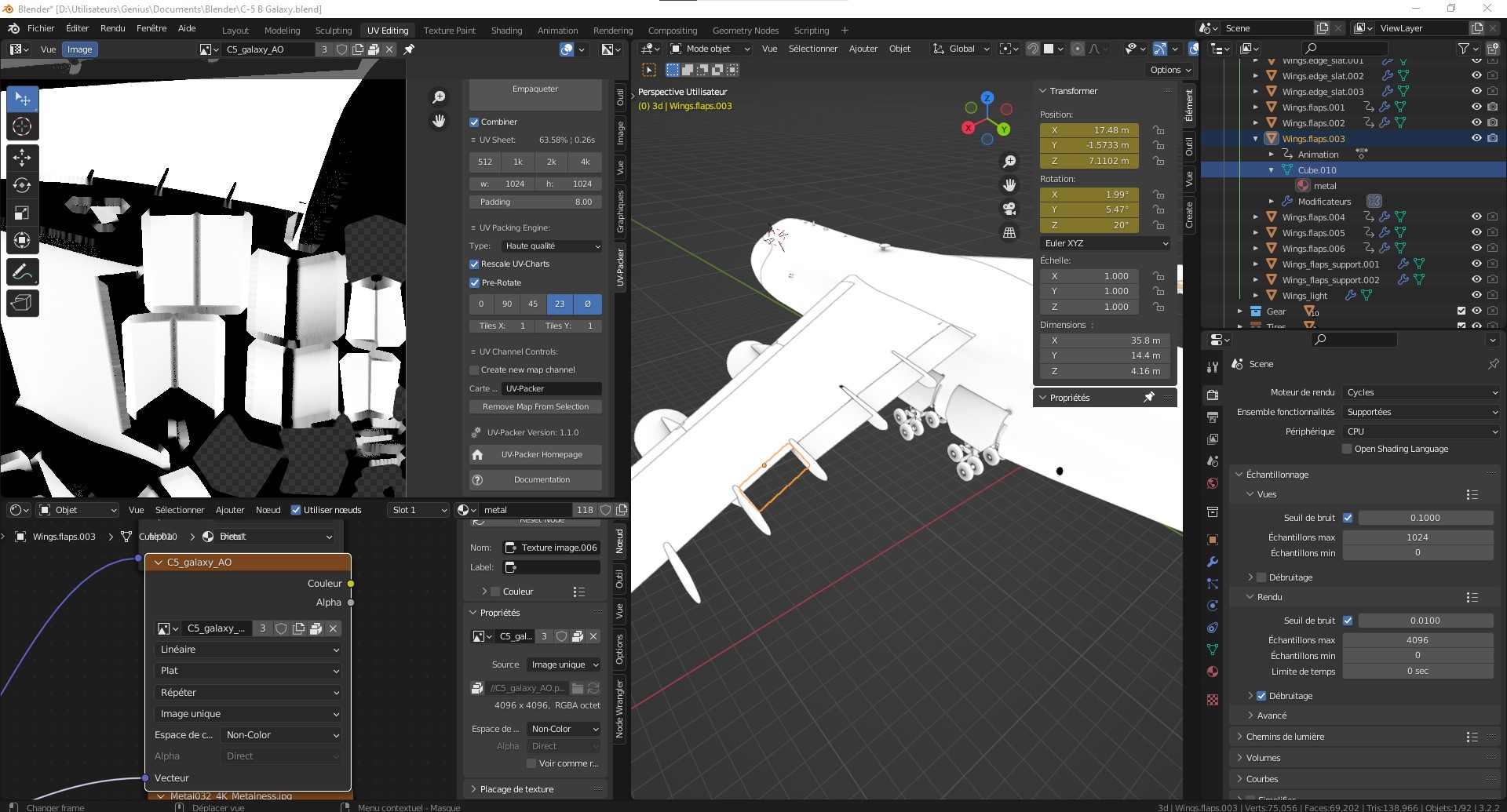The image size is (1507, 812).
Task: Click the UV-Packer Homepage home icon
Action: pyautogui.click(x=477, y=455)
